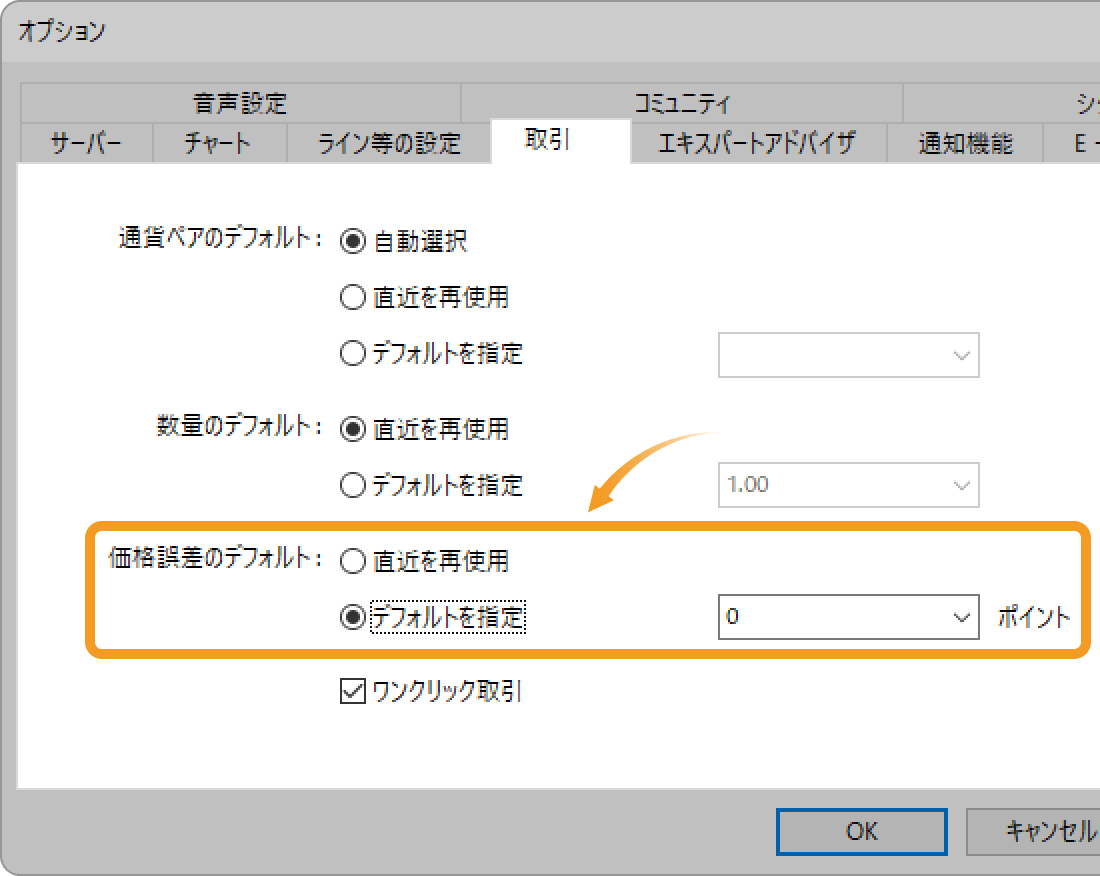Switch to the コミュニティ tab
This screenshot has height=876, width=1100.
tap(681, 103)
